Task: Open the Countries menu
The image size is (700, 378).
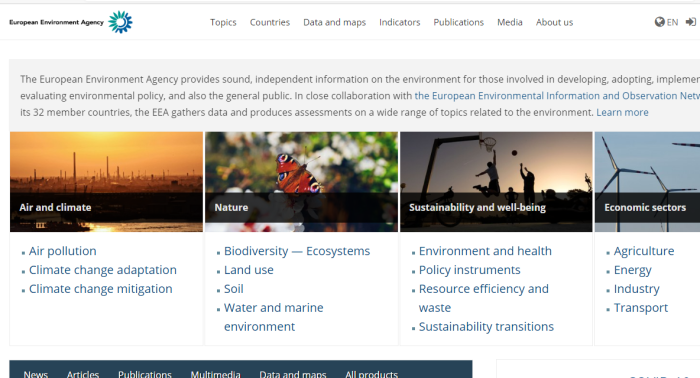Action: (x=270, y=22)
